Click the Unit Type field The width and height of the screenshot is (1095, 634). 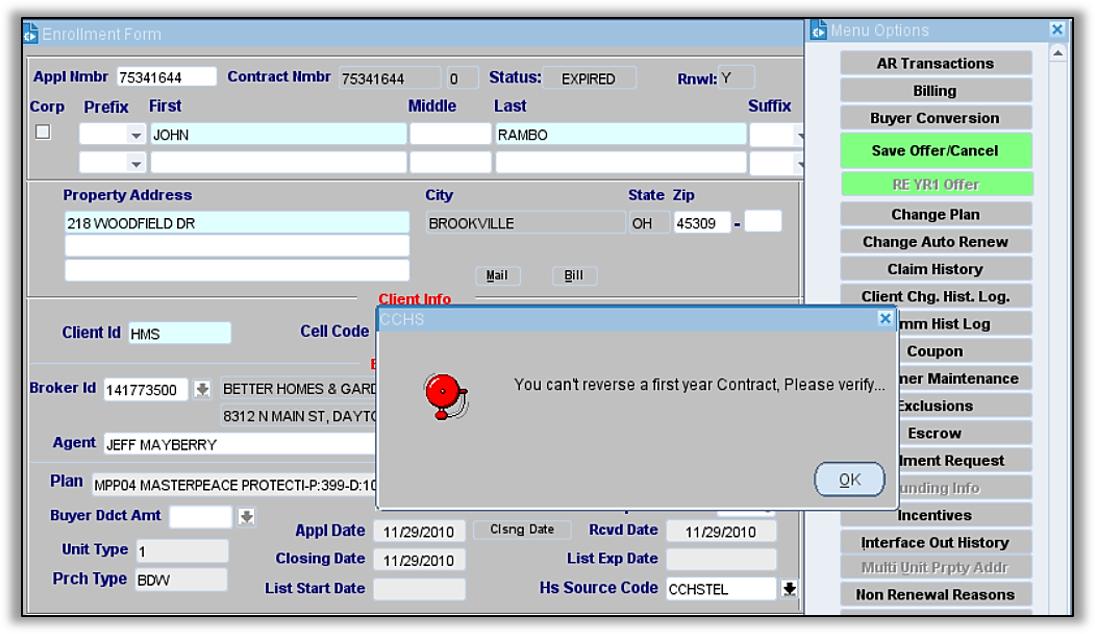pyautogui.click(x=182, y=551)
